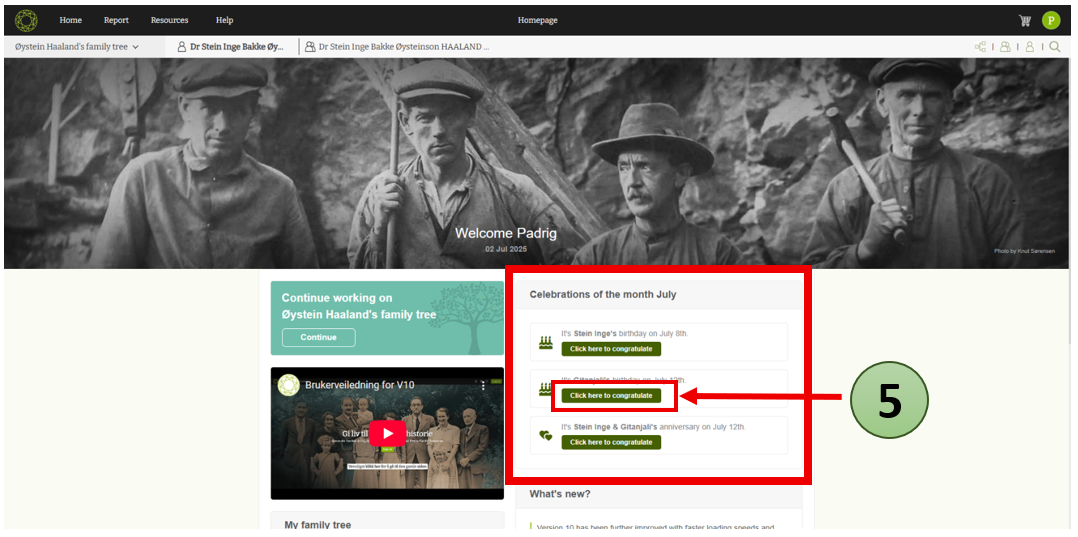Open the Report menu

click(116, 20)
